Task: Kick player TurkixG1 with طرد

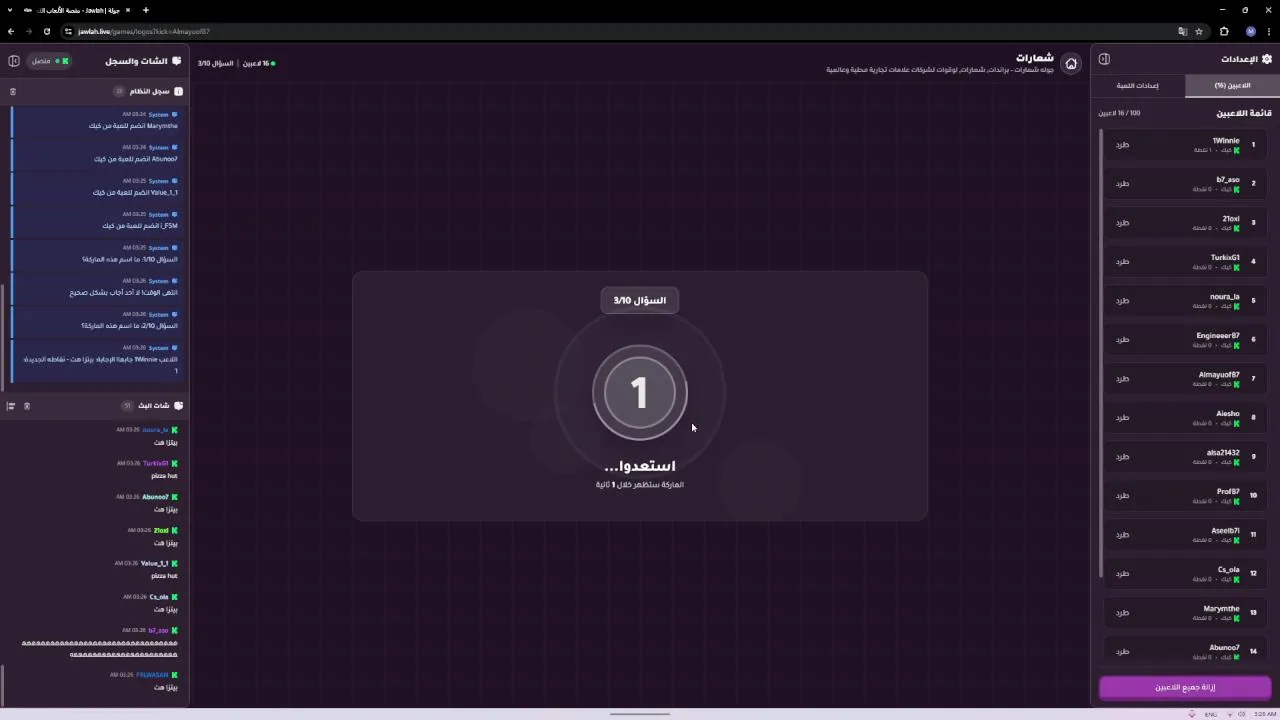Action: pos(1122,262)
